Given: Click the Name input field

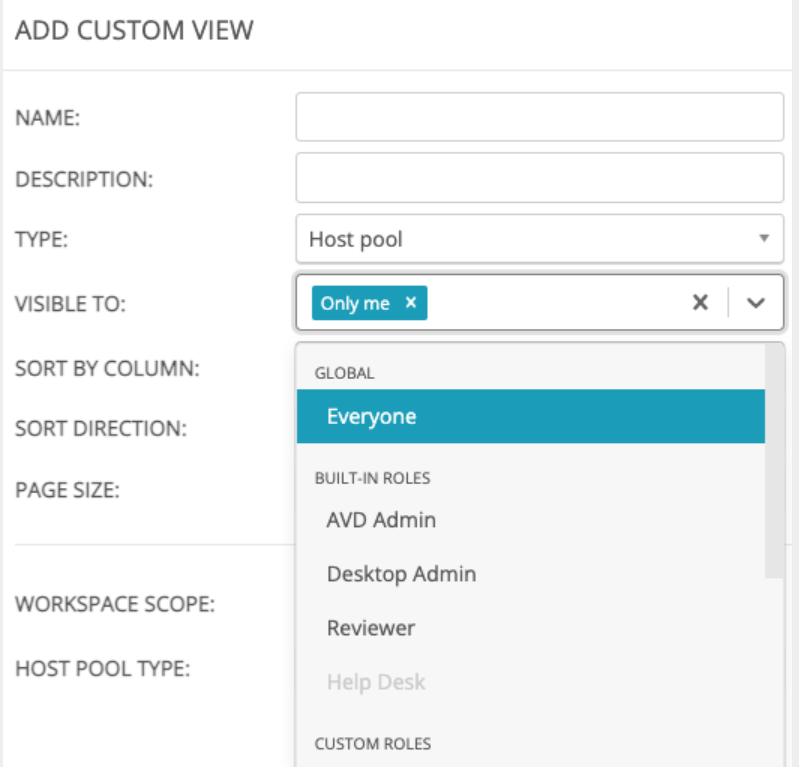Looking at the screenshot, I should 539,117.
